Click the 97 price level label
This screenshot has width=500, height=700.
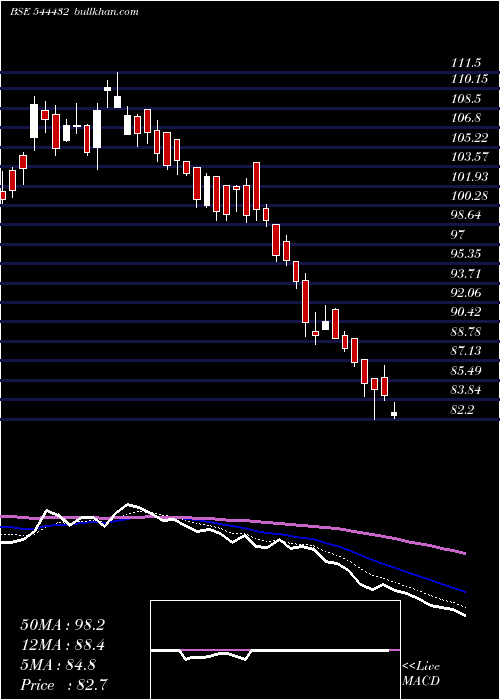(458, 234)
